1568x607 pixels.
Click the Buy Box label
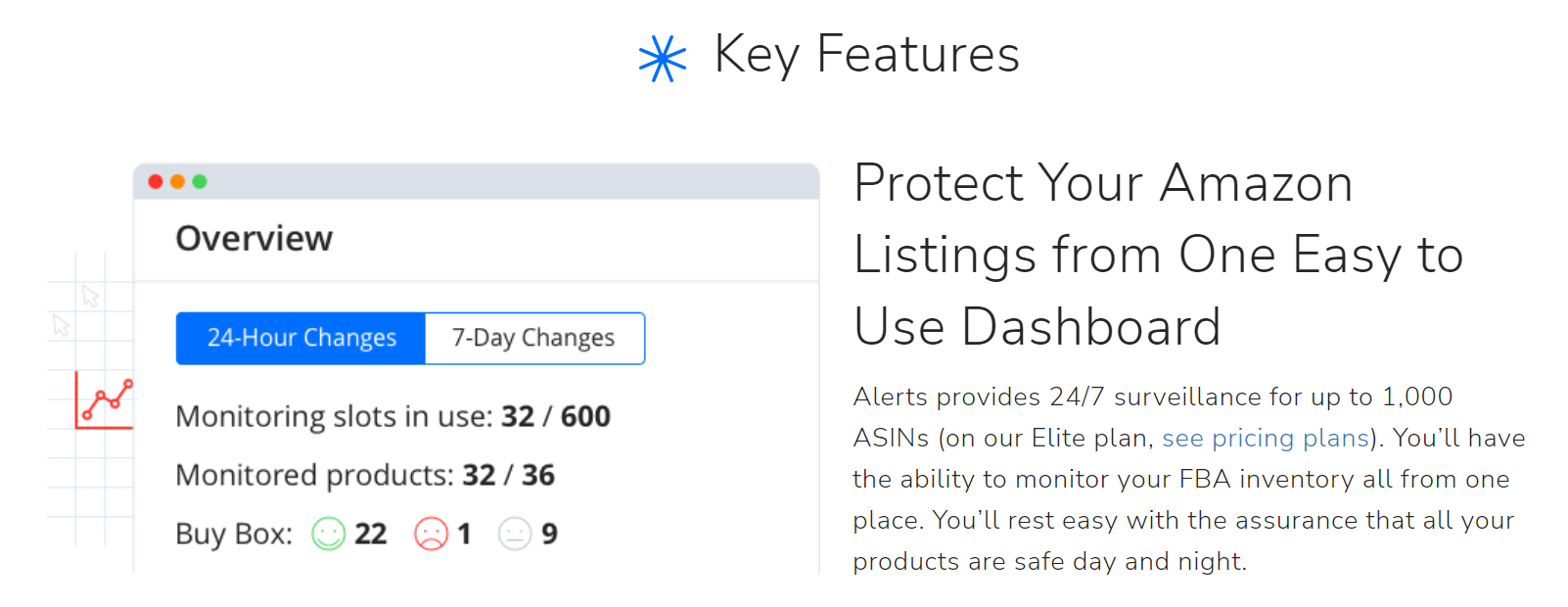234,535
